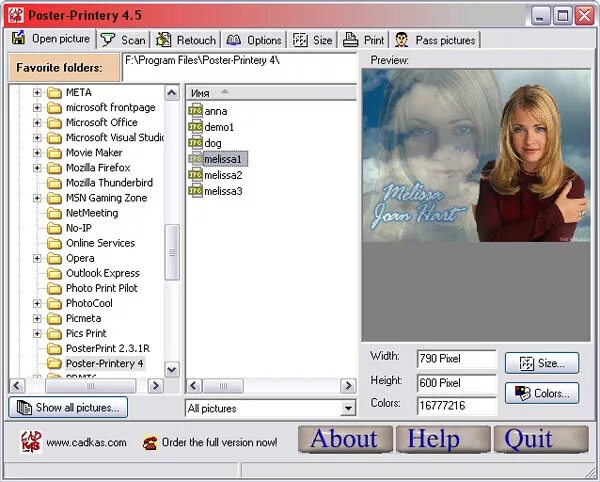
Task: Click the Colors value field
Action: [x=457, y=405]
